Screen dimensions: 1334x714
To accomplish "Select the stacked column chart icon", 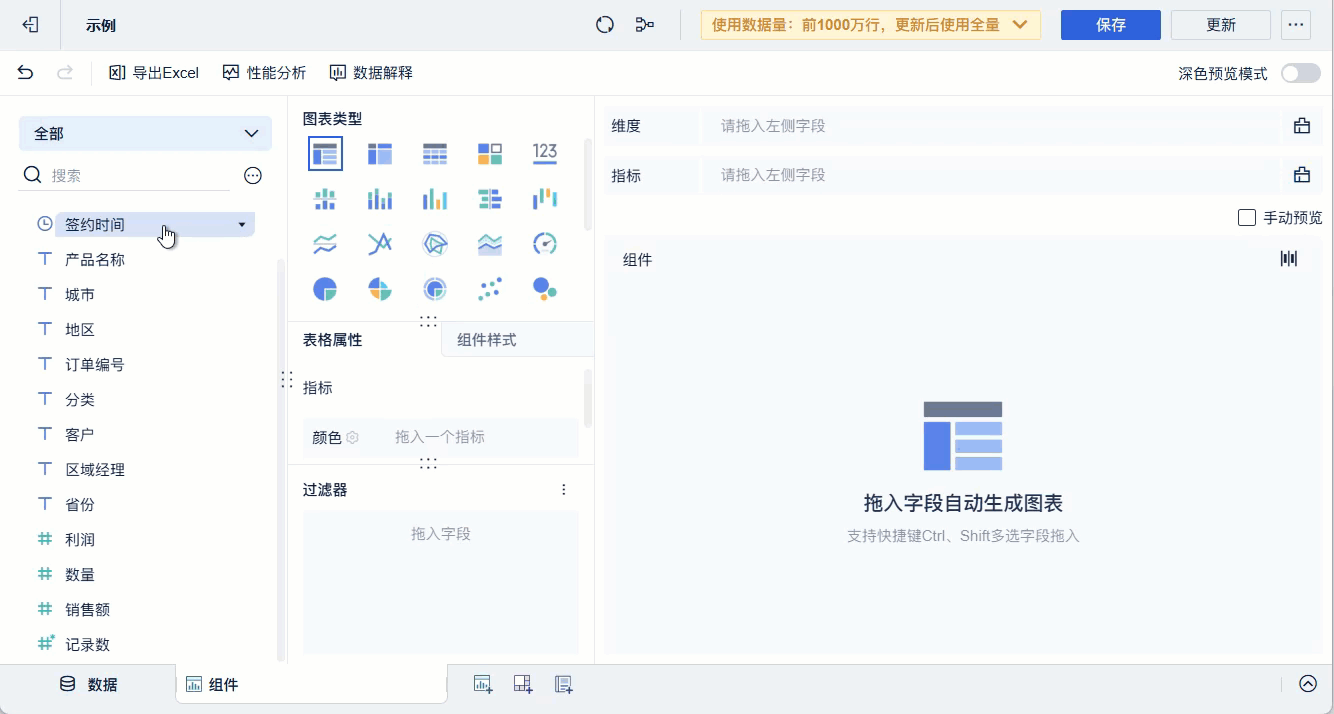I will [x=380, y=198].
